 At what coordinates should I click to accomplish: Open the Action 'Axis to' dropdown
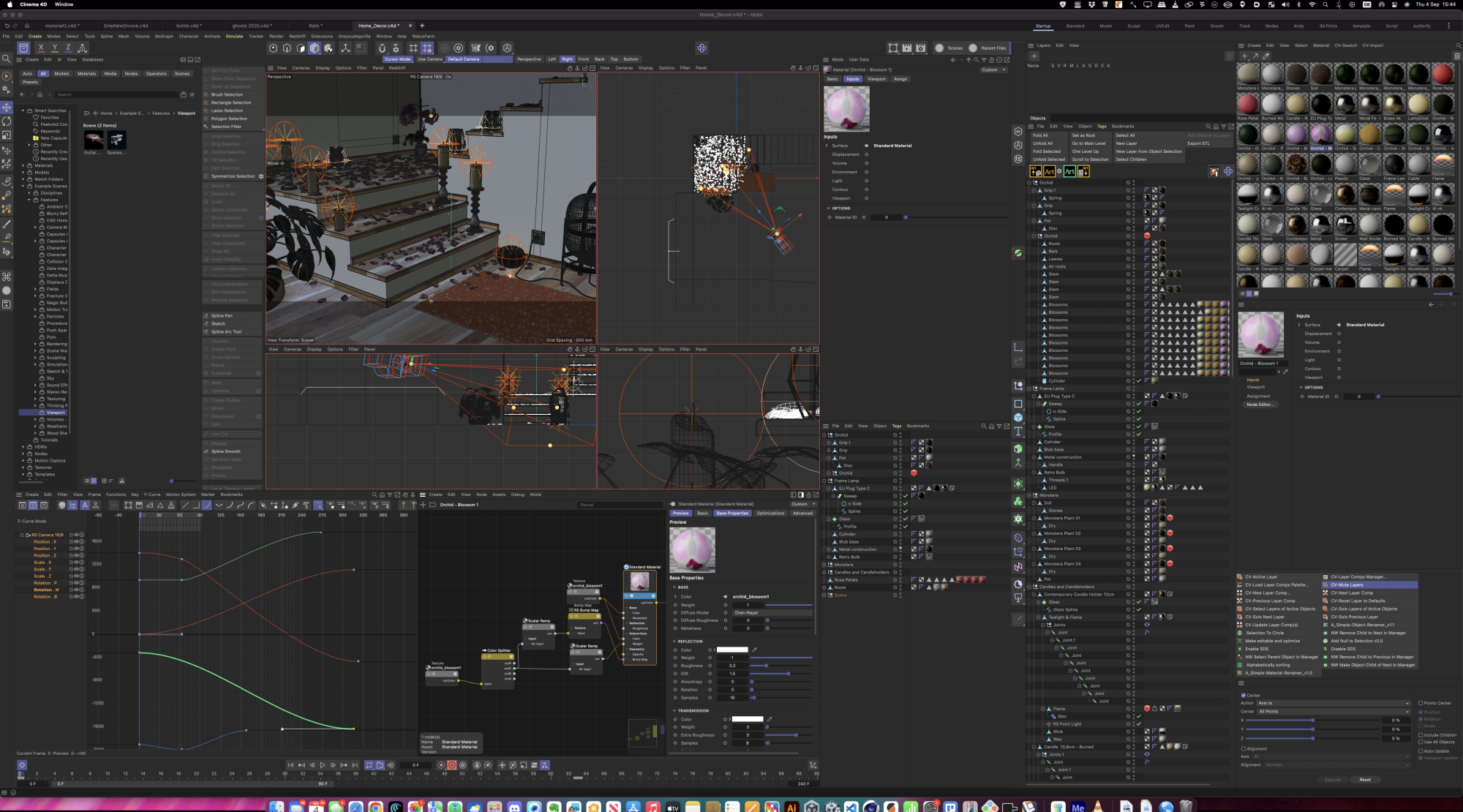[1333, 703]
